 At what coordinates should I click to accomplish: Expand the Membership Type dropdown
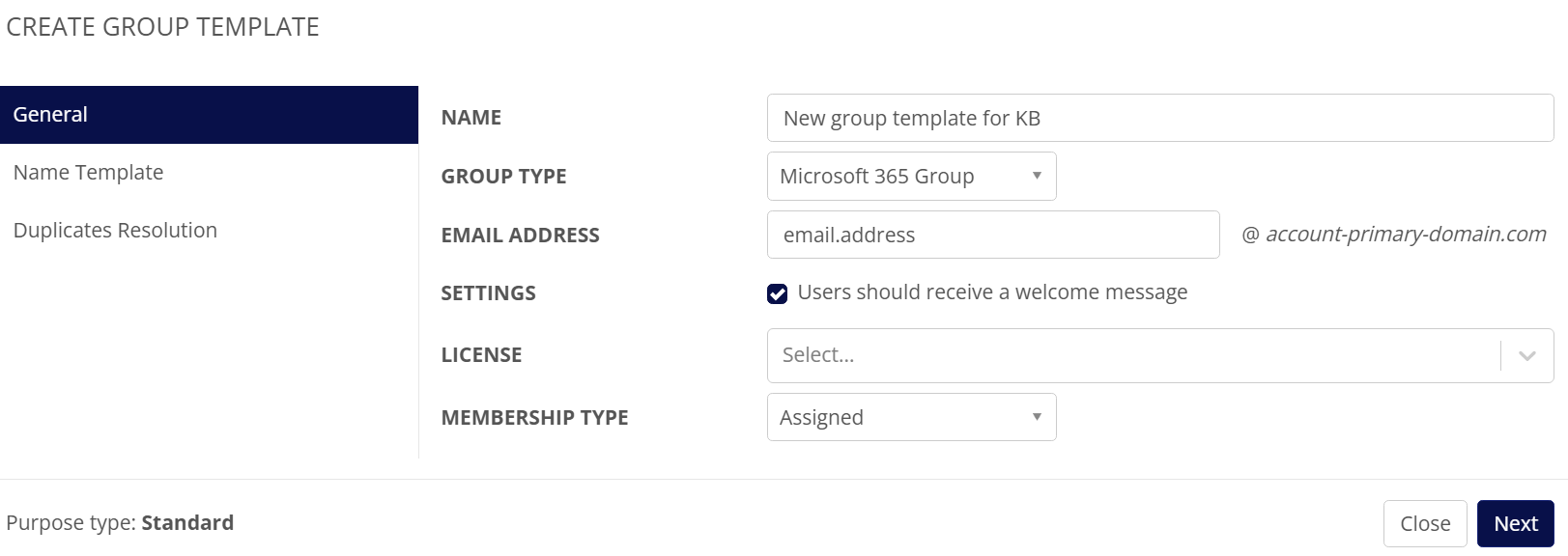coord(911,417)
